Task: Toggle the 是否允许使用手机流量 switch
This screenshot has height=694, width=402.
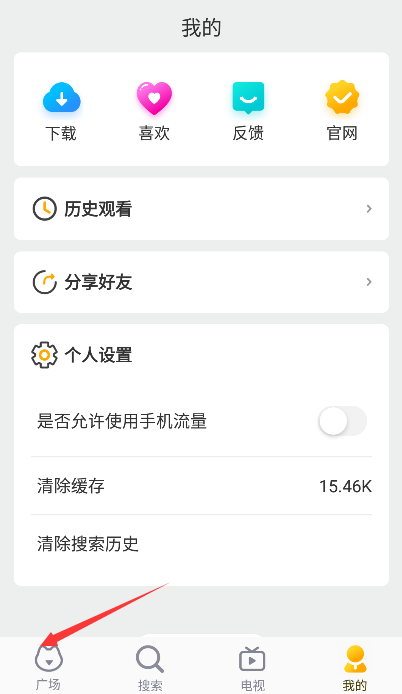Action: tap(343, 421)
